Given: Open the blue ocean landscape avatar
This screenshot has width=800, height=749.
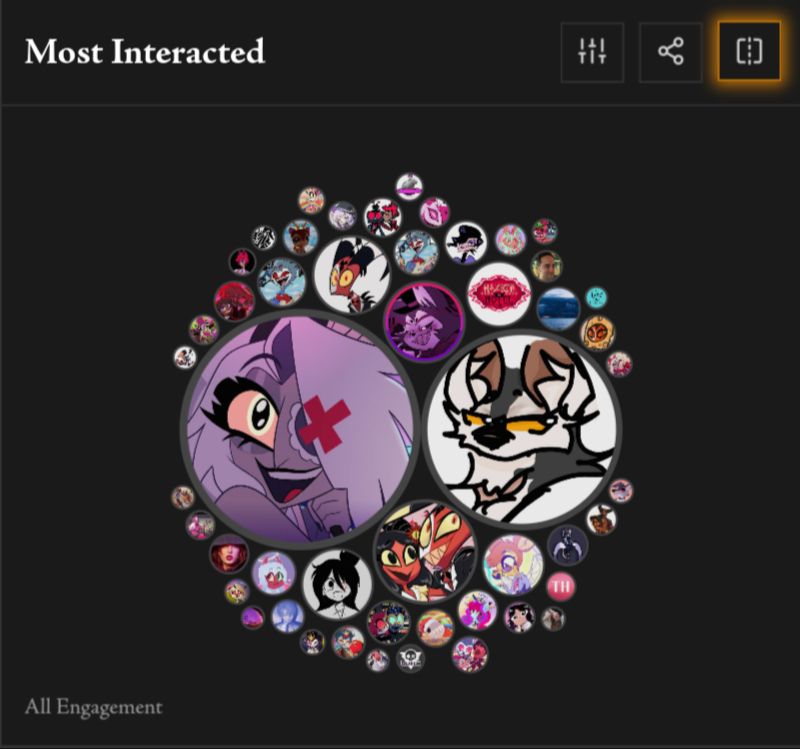Looking at the screenshot, I should (x=558, y=309).
